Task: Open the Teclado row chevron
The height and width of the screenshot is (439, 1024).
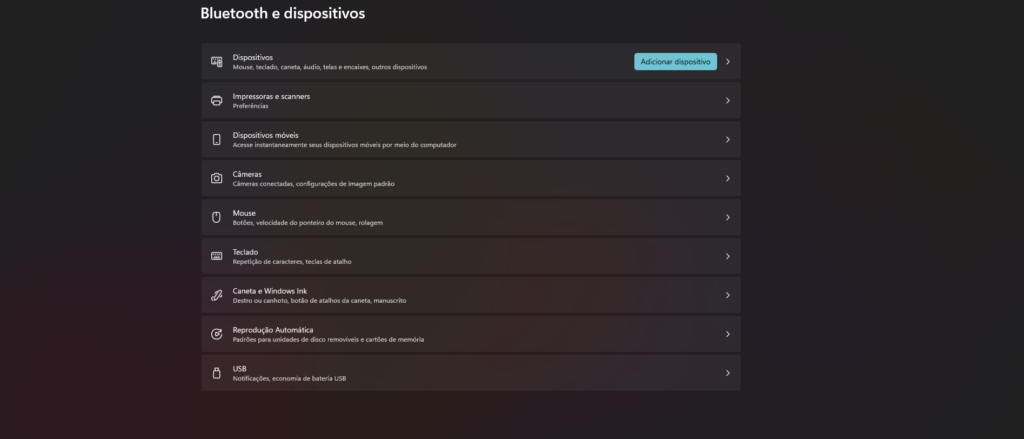Action: (728, 256)
